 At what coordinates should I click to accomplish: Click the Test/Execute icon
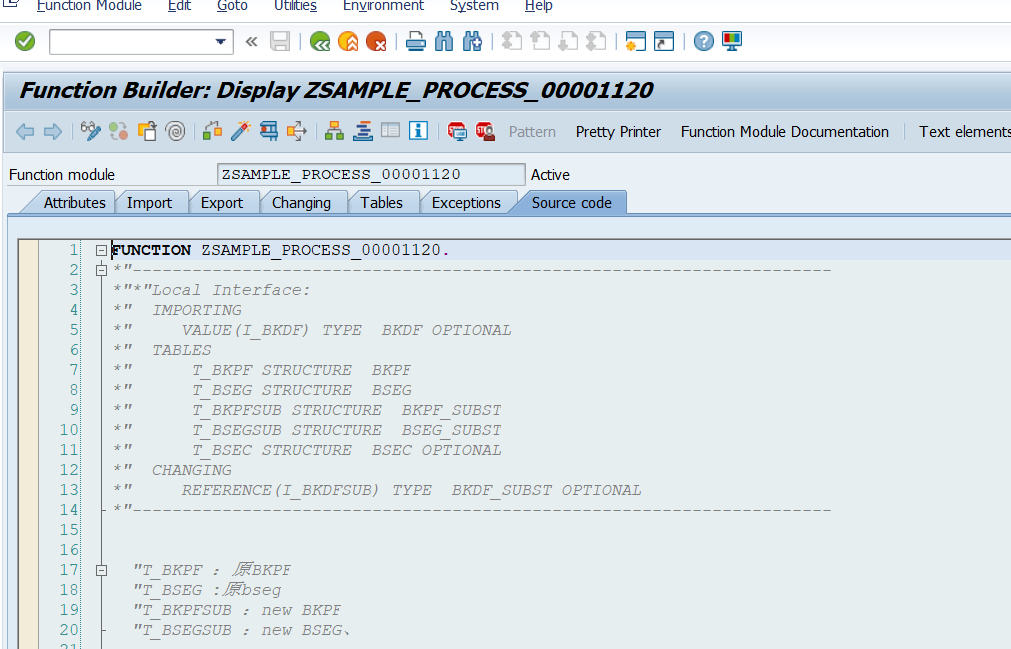(x=269, y=131)
